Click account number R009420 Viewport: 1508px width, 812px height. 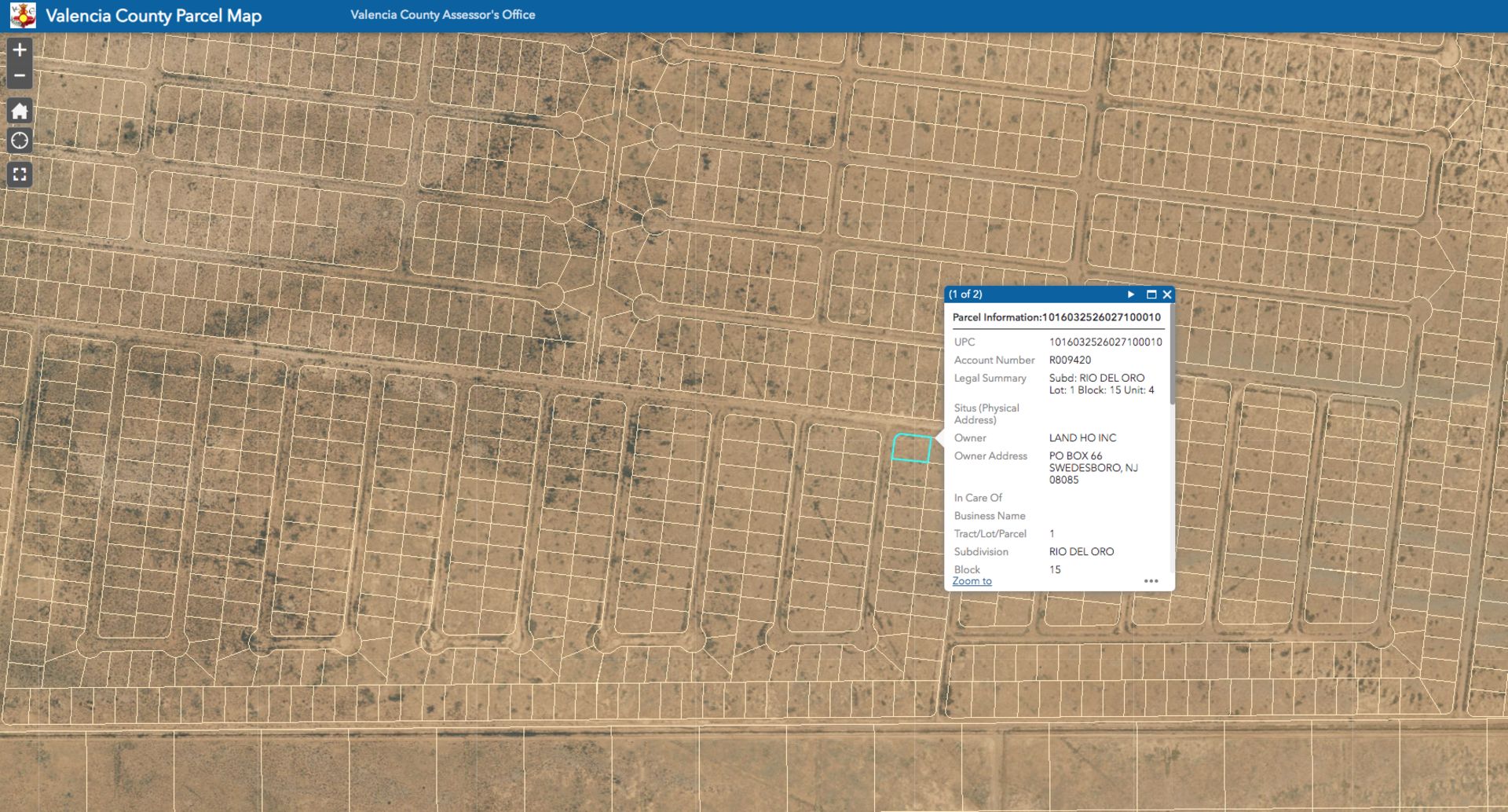coord(1070,360)
